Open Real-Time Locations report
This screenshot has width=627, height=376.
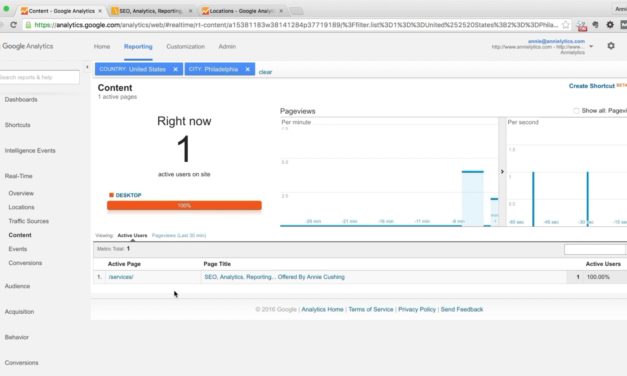coord(22,207)
